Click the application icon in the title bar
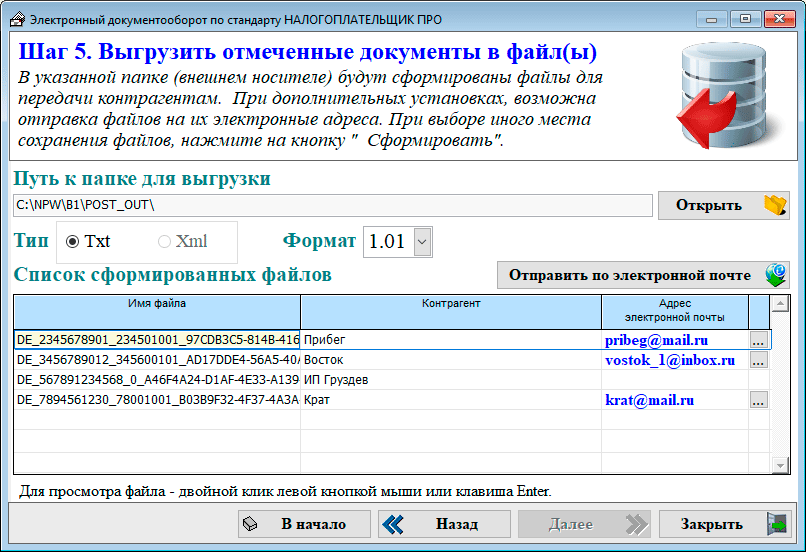 click(17, 20)
